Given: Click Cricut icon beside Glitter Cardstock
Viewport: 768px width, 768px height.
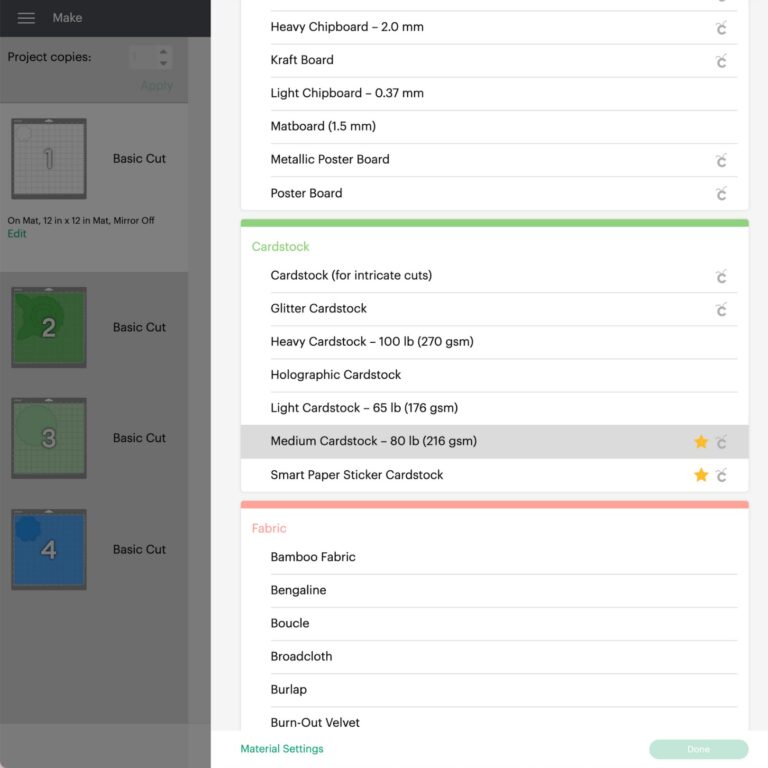Looking at the screenshot, I should click(x=721, y=310).
